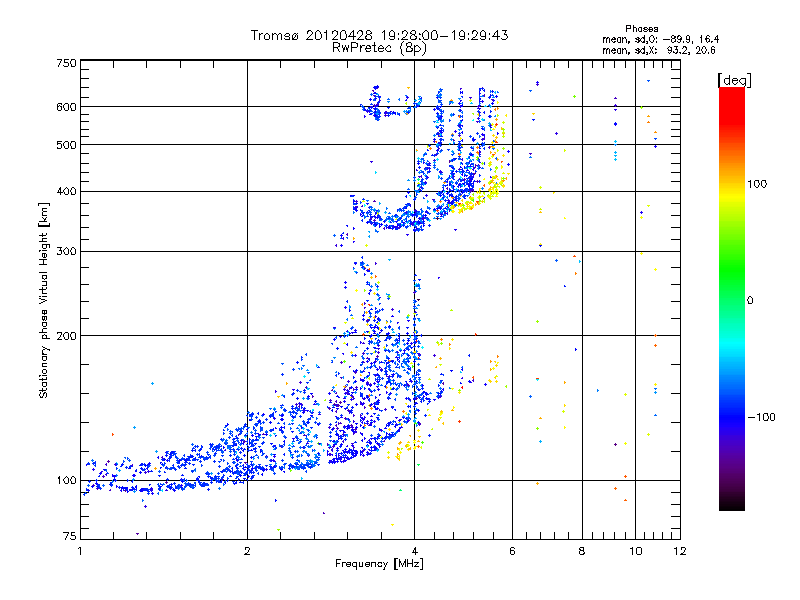
Task: Click the y-axis tick label '400'
Action: (67, 192)
